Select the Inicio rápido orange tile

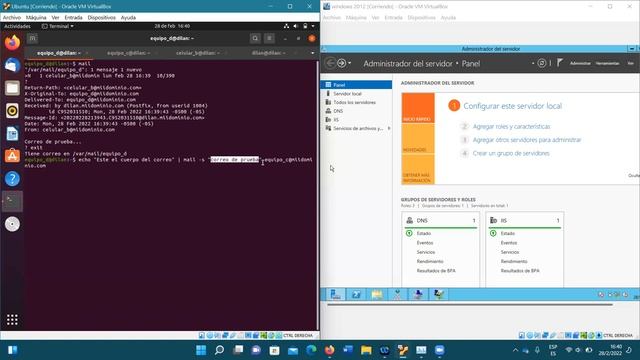[418, 108]
